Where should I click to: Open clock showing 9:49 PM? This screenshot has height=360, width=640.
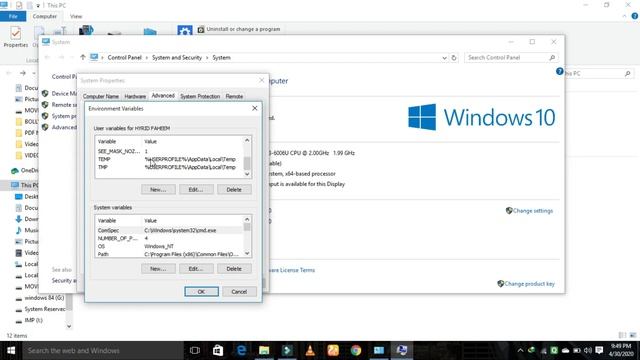coord(621,350)
